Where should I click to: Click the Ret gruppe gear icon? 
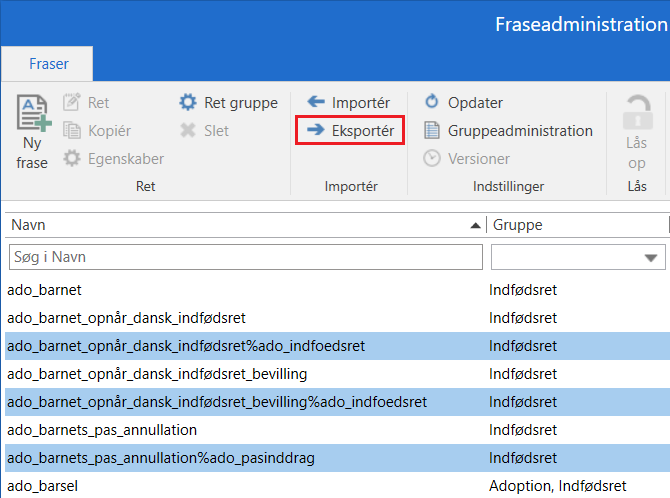coord(188,102)
